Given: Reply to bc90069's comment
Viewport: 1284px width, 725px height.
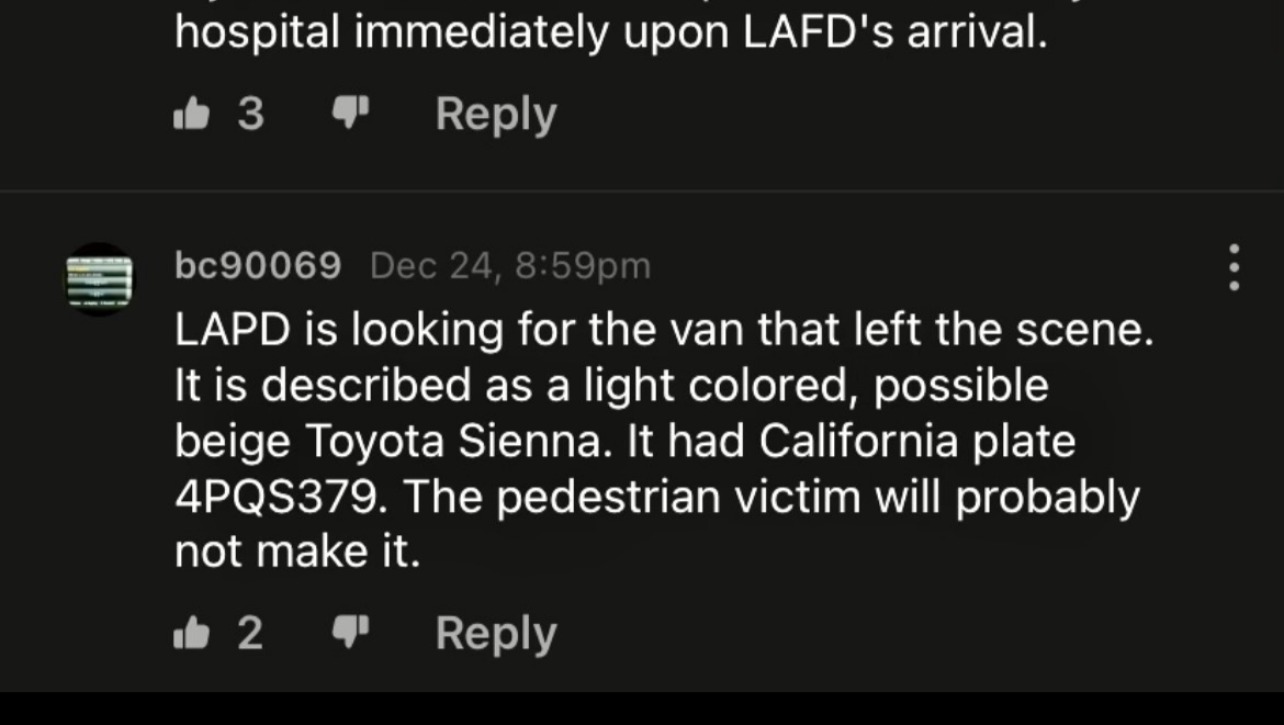Looking at the screenshot, I should (x=496, y=634).
